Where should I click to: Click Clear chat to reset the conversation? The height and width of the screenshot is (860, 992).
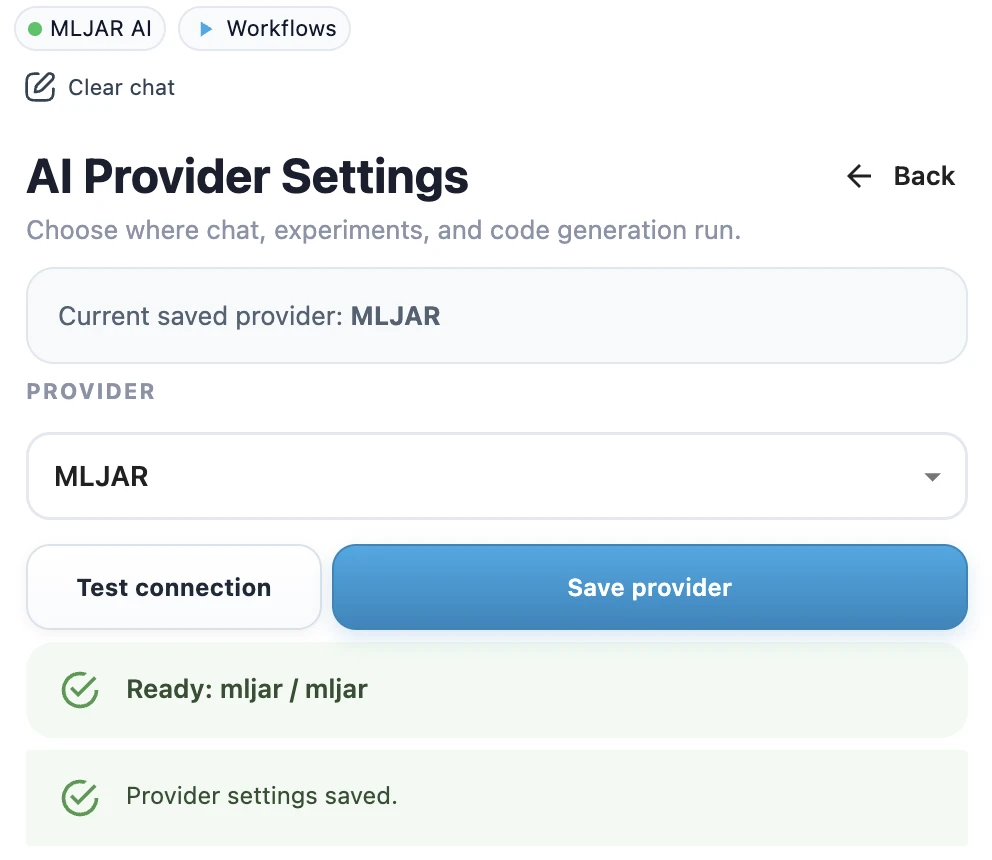(120, 88)
